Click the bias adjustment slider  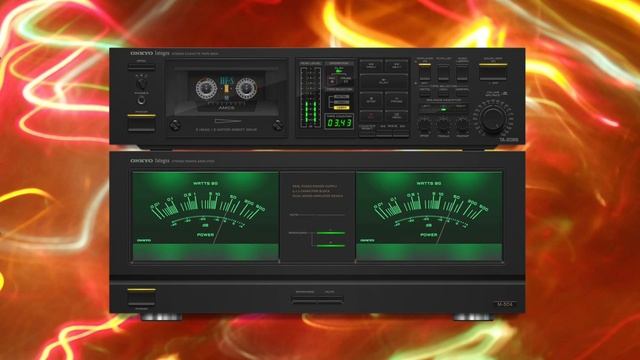click(443, 109)
